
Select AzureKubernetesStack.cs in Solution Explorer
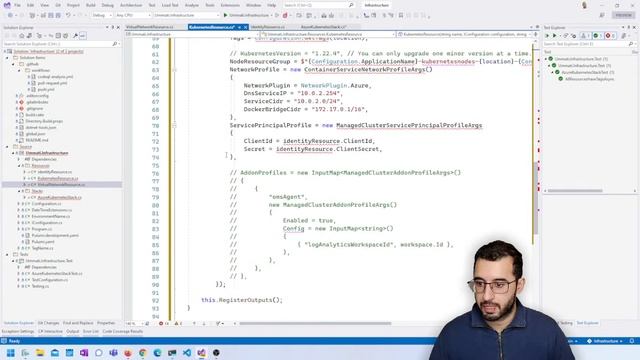pos(59,198)
